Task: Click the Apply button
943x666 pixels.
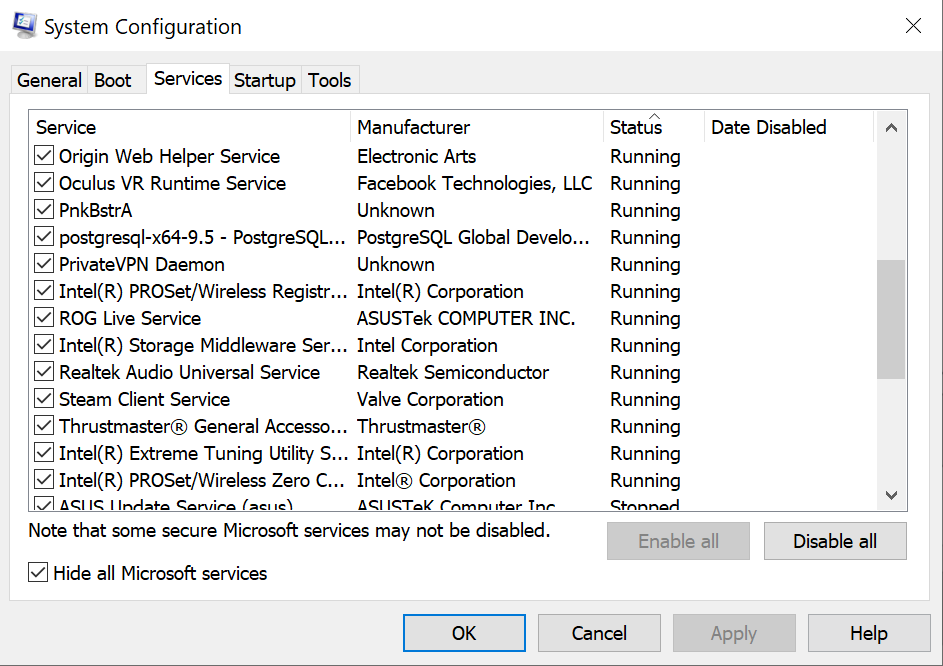Action: (734, 633)
